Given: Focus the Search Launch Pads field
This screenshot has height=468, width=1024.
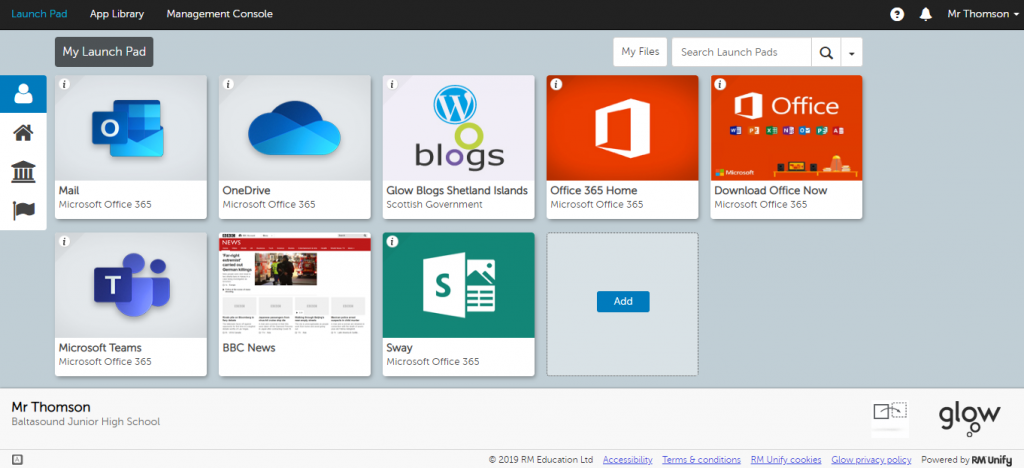Looking at the screenshot, I should point(741,52).
